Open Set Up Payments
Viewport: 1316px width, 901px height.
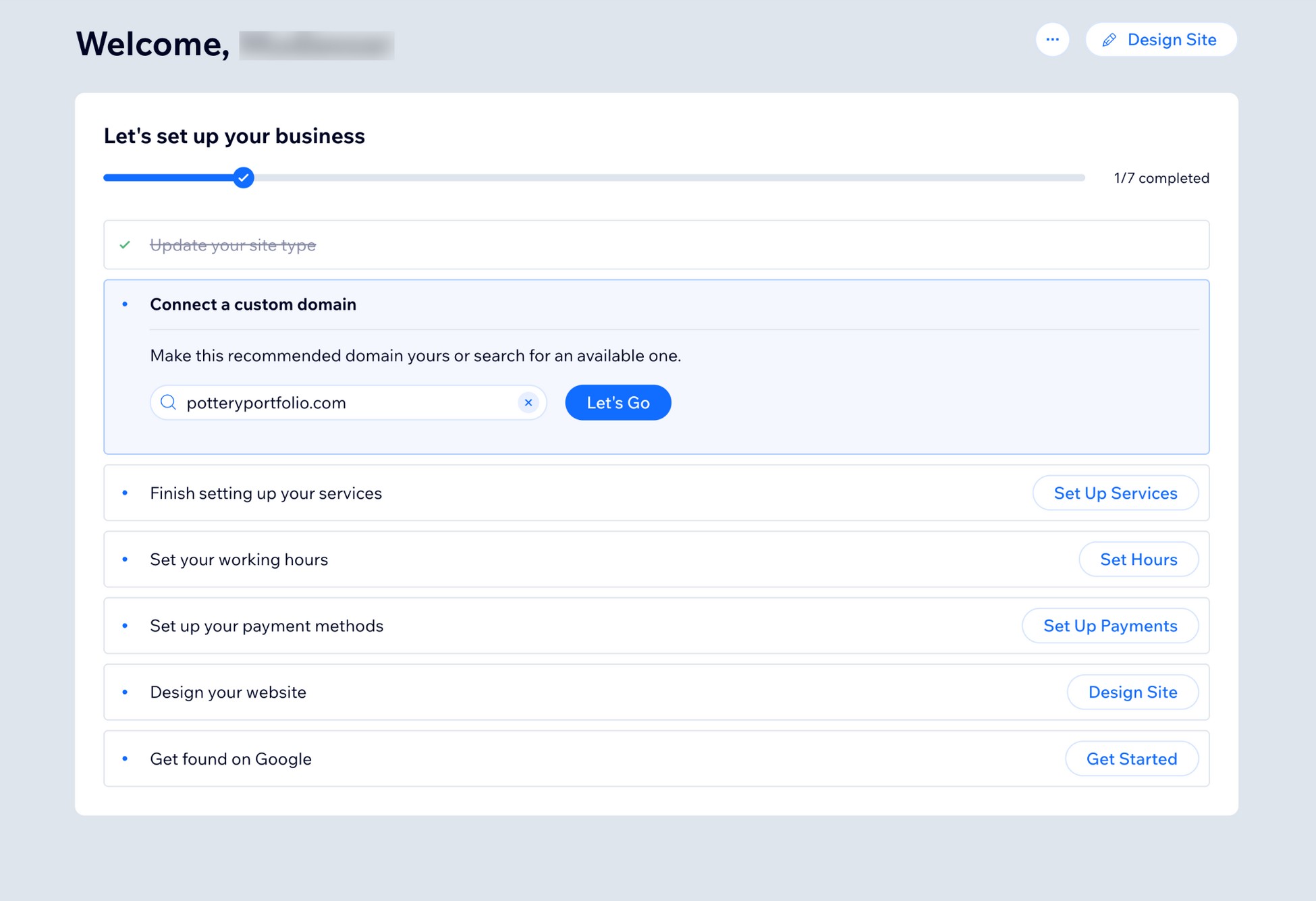pos(1110,626)
